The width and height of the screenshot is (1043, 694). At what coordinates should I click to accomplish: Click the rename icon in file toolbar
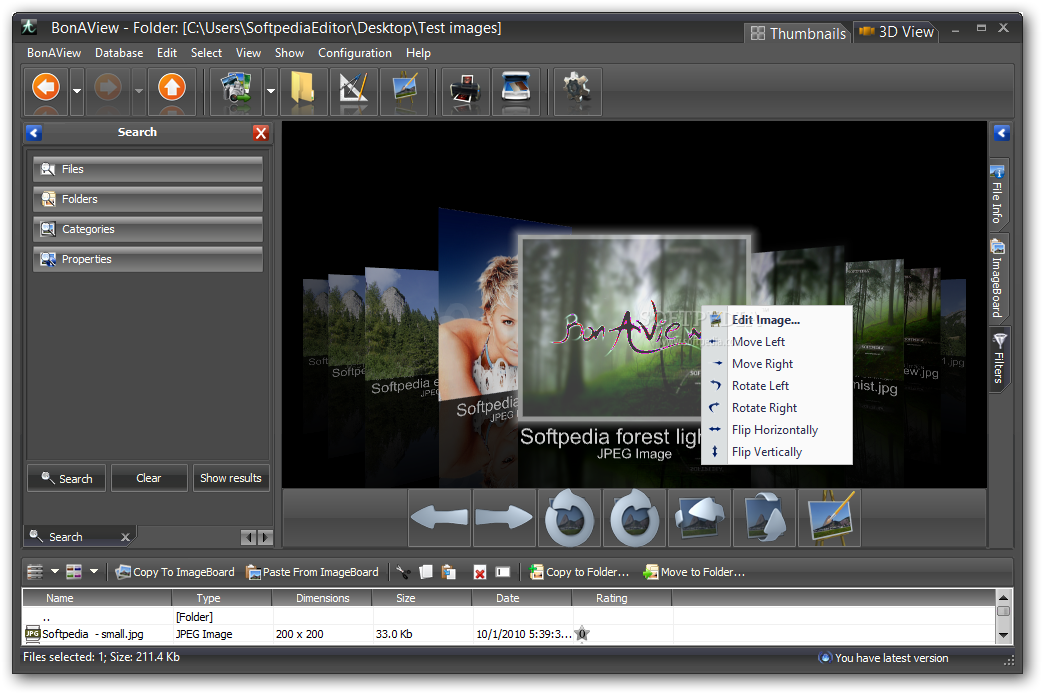(x=503, y=572)
